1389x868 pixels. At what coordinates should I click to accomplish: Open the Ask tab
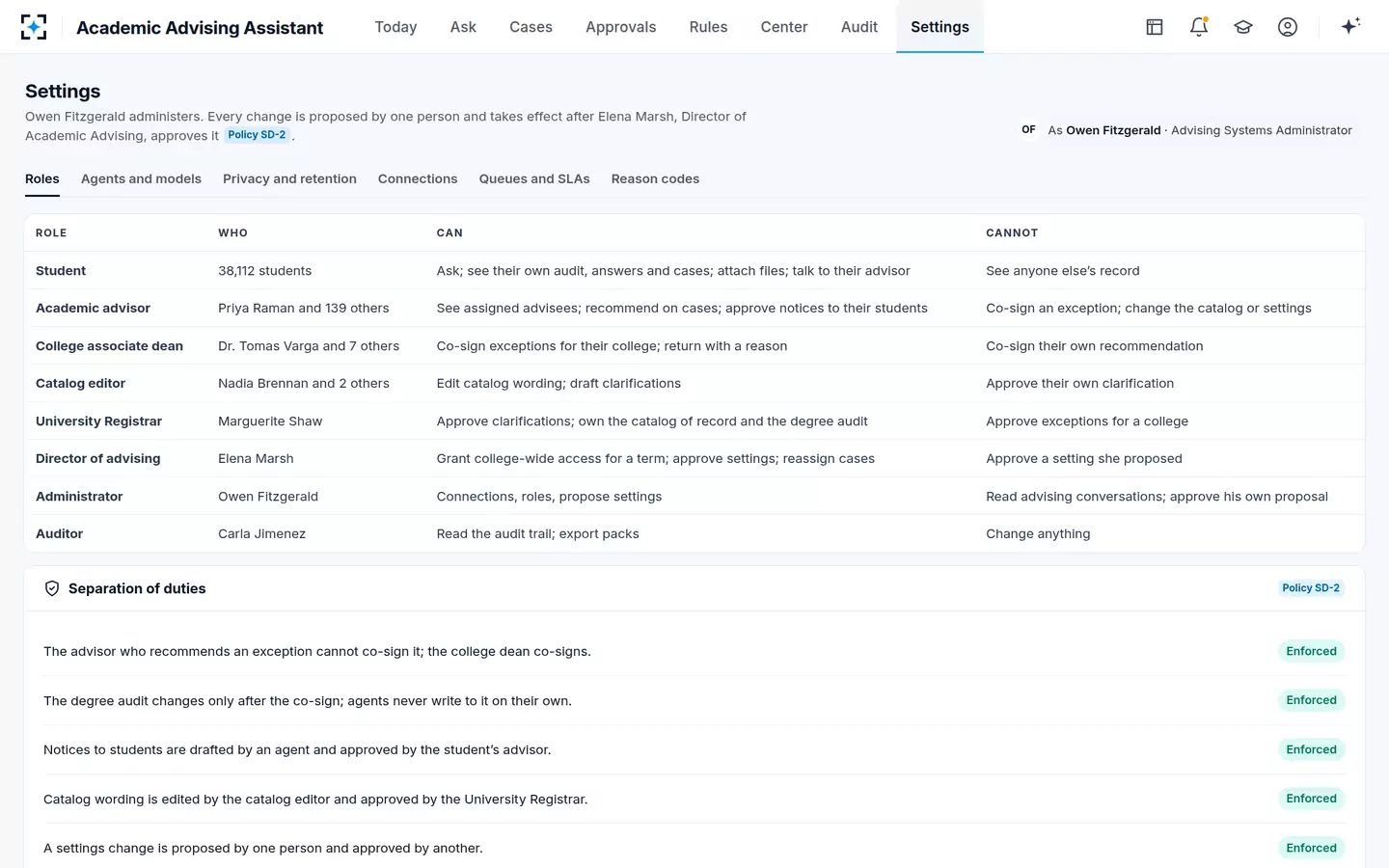click(x=463, y=27)
